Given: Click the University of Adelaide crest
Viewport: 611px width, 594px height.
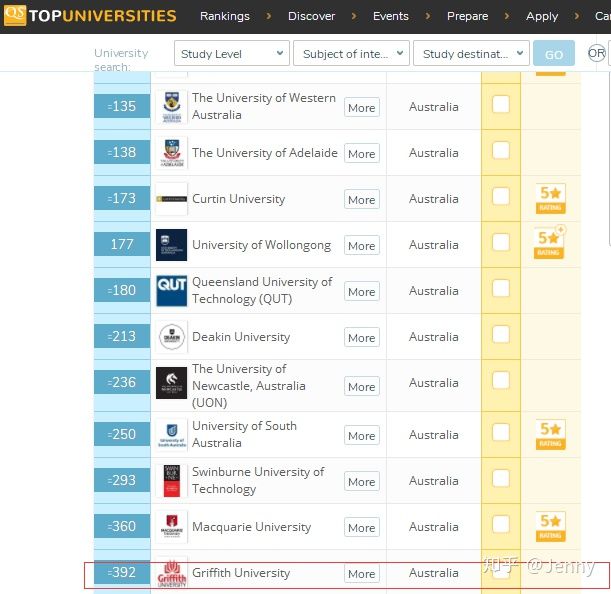Looking at the screenshot, I should (x=171, y=153).
